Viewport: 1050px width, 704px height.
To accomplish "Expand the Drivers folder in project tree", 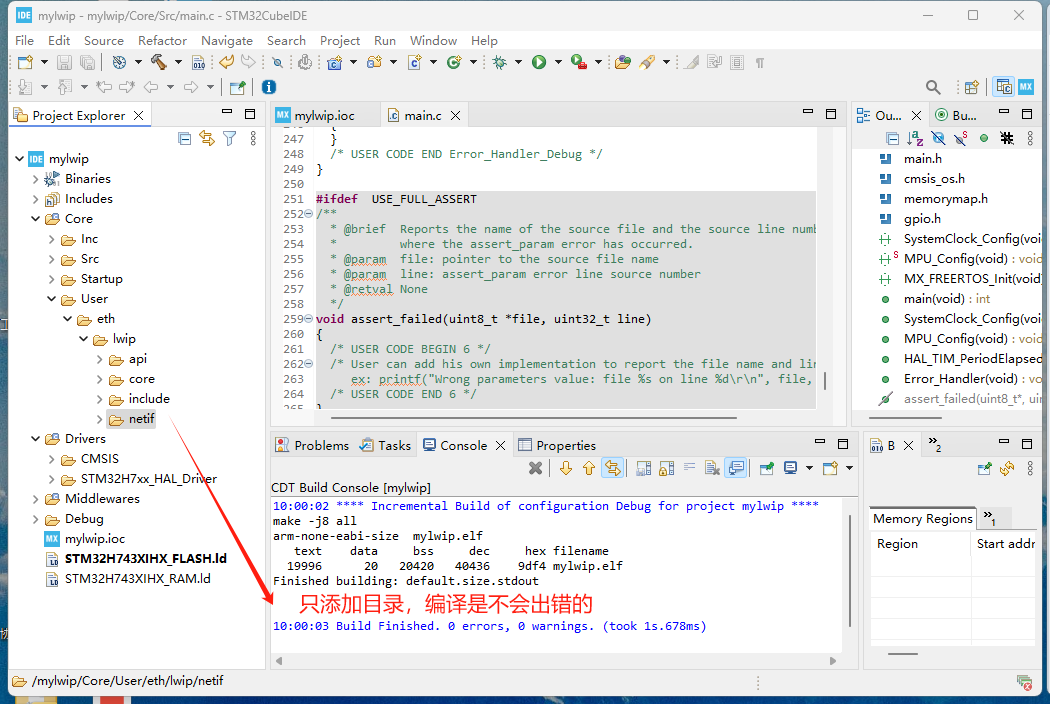I will [x=36, y=439].
